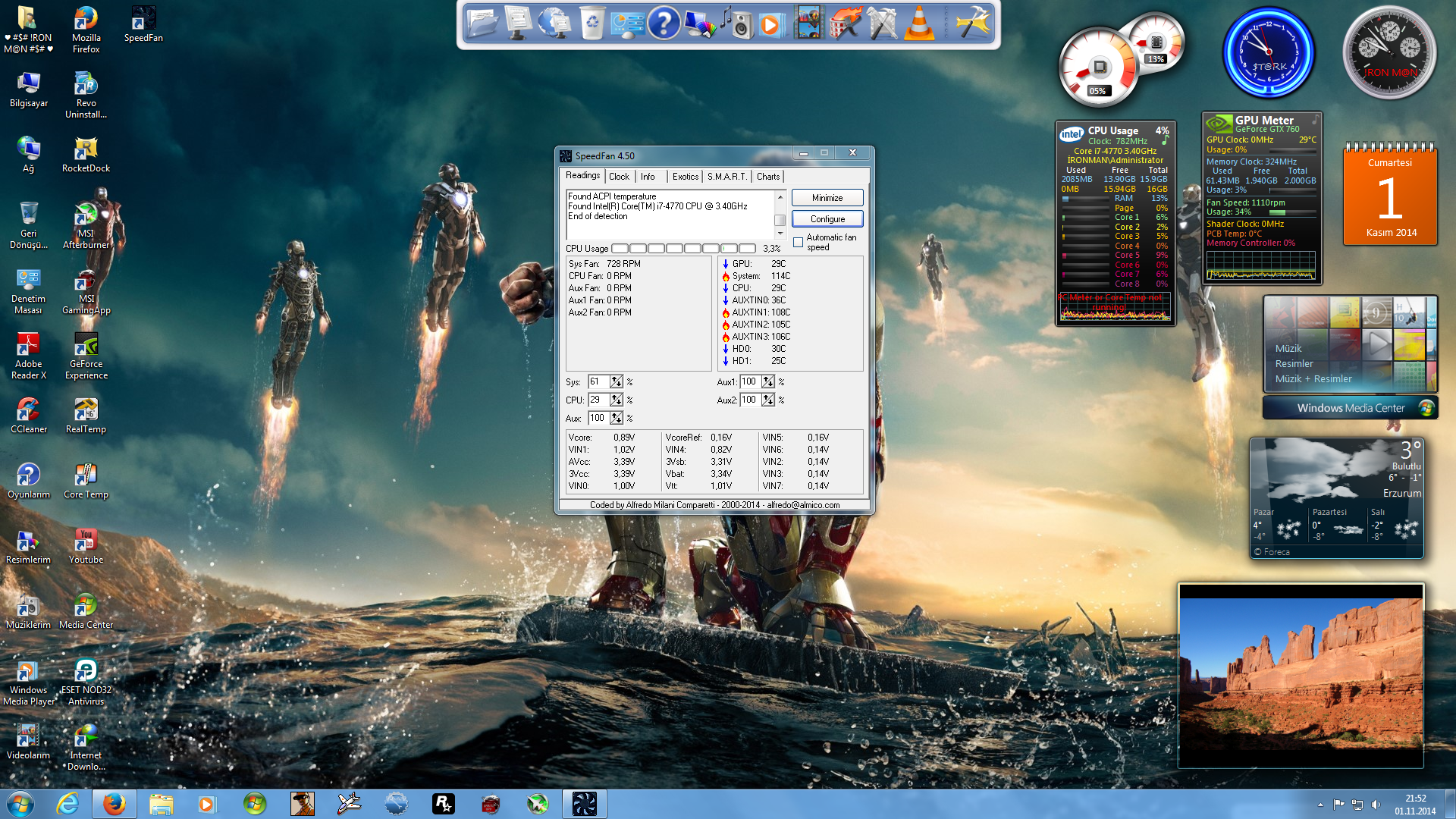Image resolution: width=1456 pixels, height=819 pixels.
Task: Click SpeedFan fan icon on taskbar
Action: coord(584,804)
